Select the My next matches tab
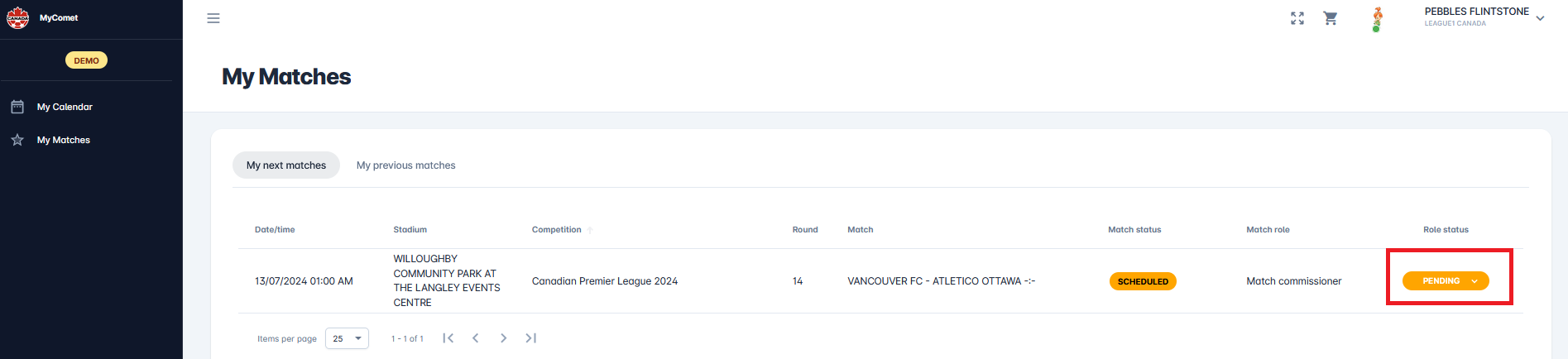 (x=286, y=165)
